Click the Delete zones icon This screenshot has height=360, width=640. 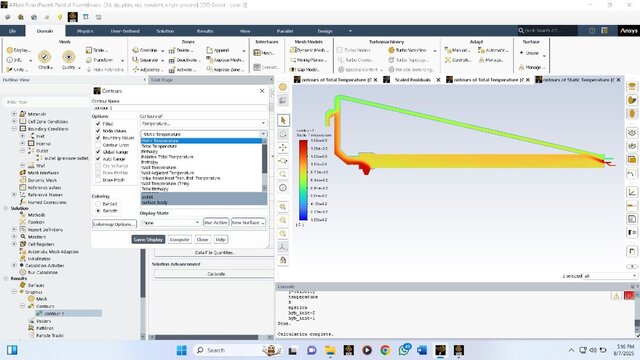pyautogui.click(x=172, y=50)
